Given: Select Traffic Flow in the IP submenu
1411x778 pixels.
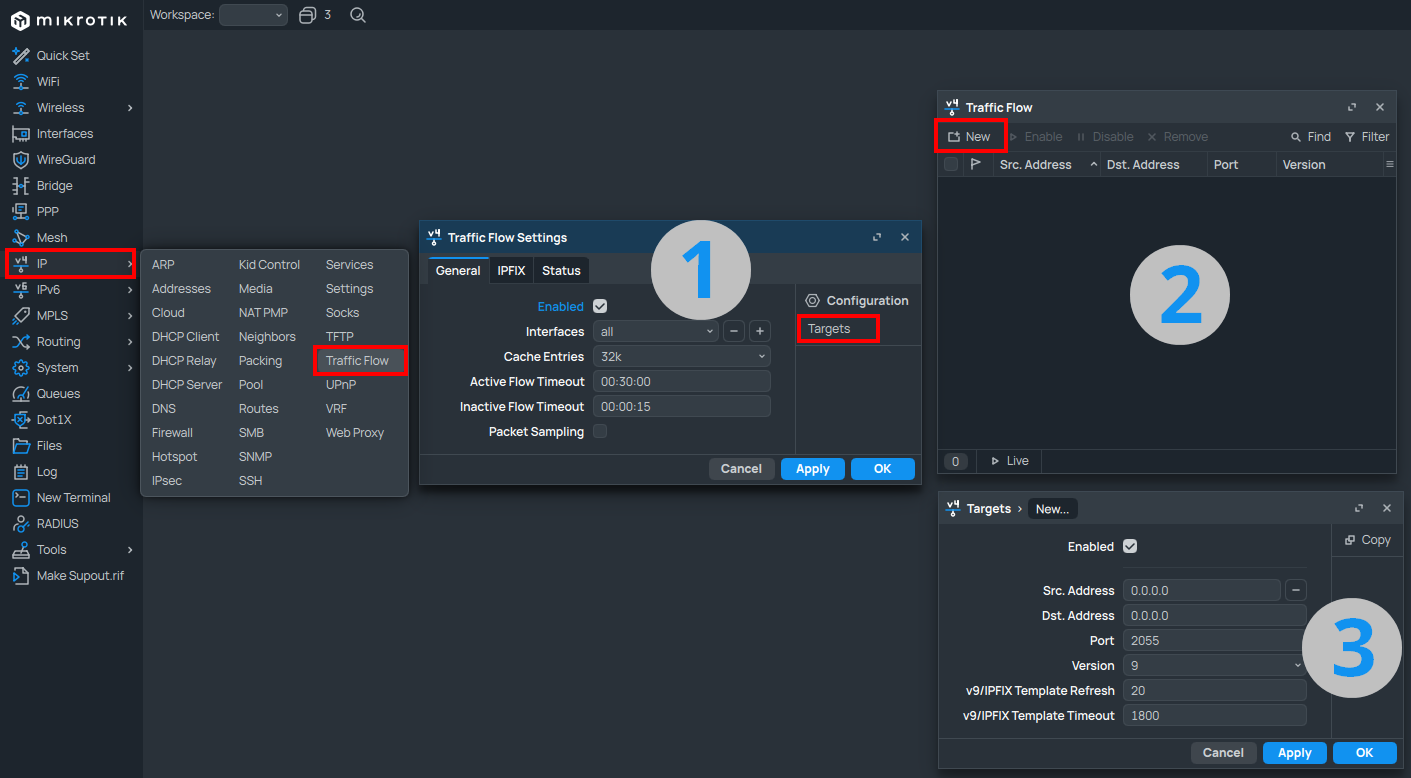Looking at the screenshot, I should point(357,361).
